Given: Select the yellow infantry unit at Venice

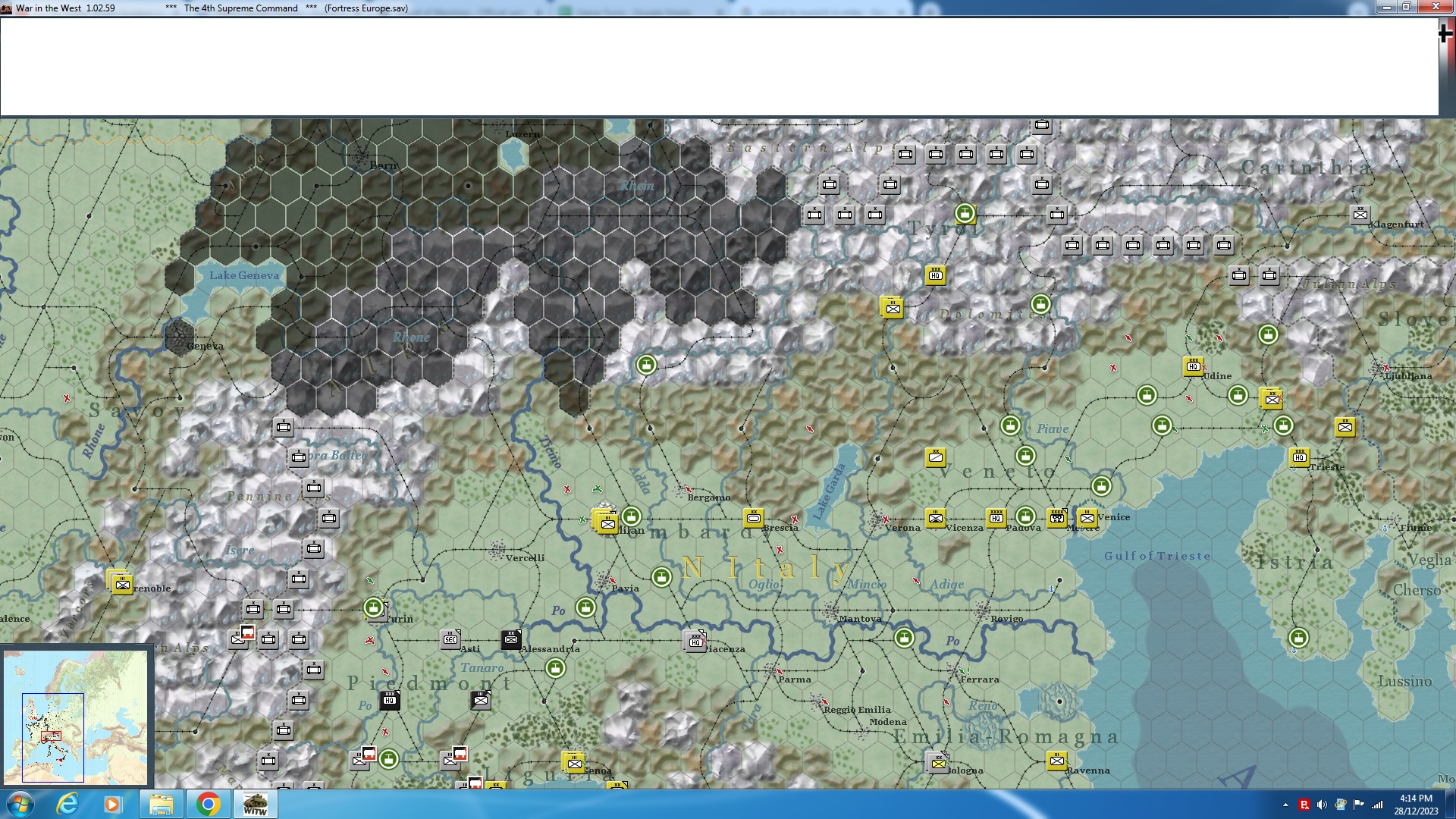Looking at the screenshot, I should point(1087,518).
